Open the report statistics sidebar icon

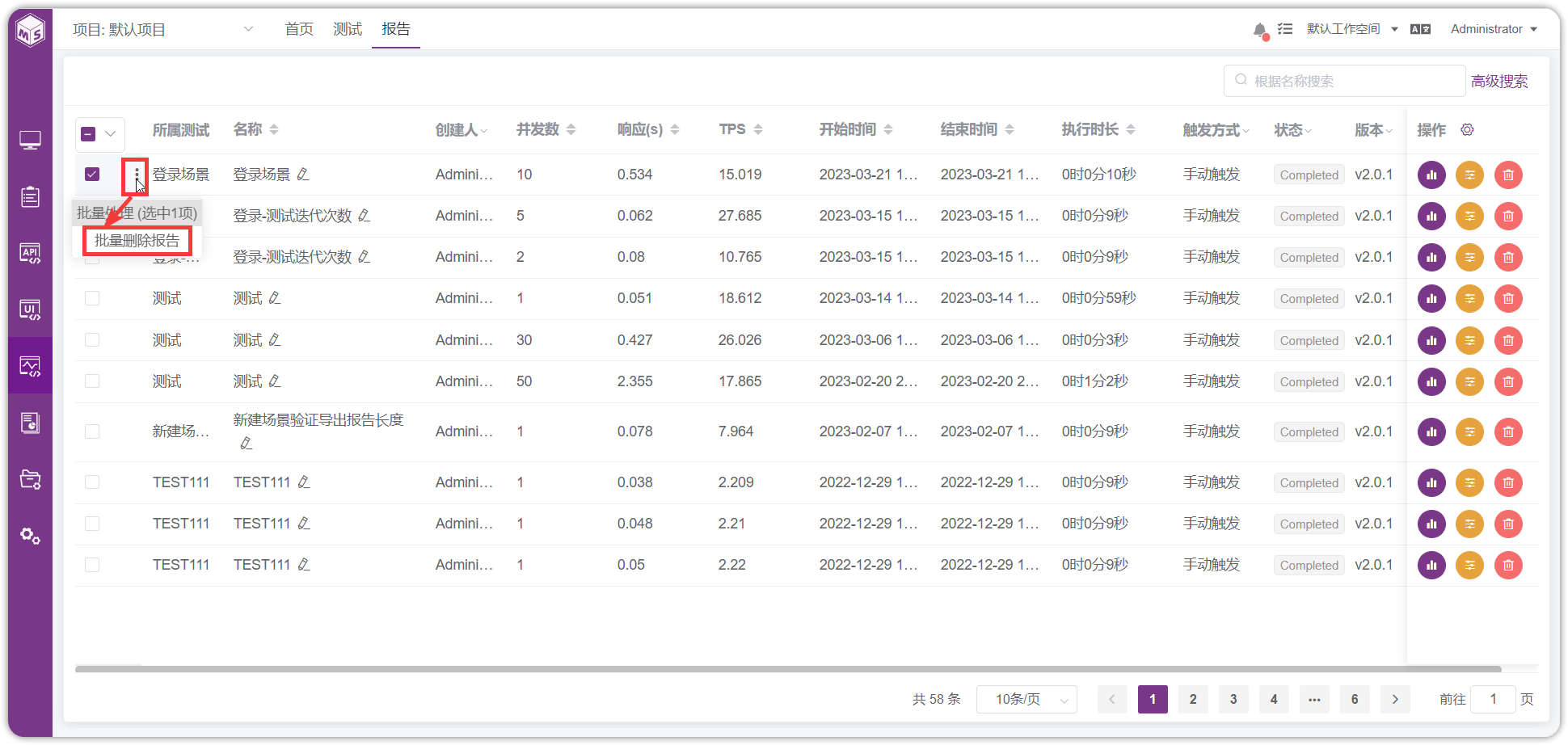point(31,423)
